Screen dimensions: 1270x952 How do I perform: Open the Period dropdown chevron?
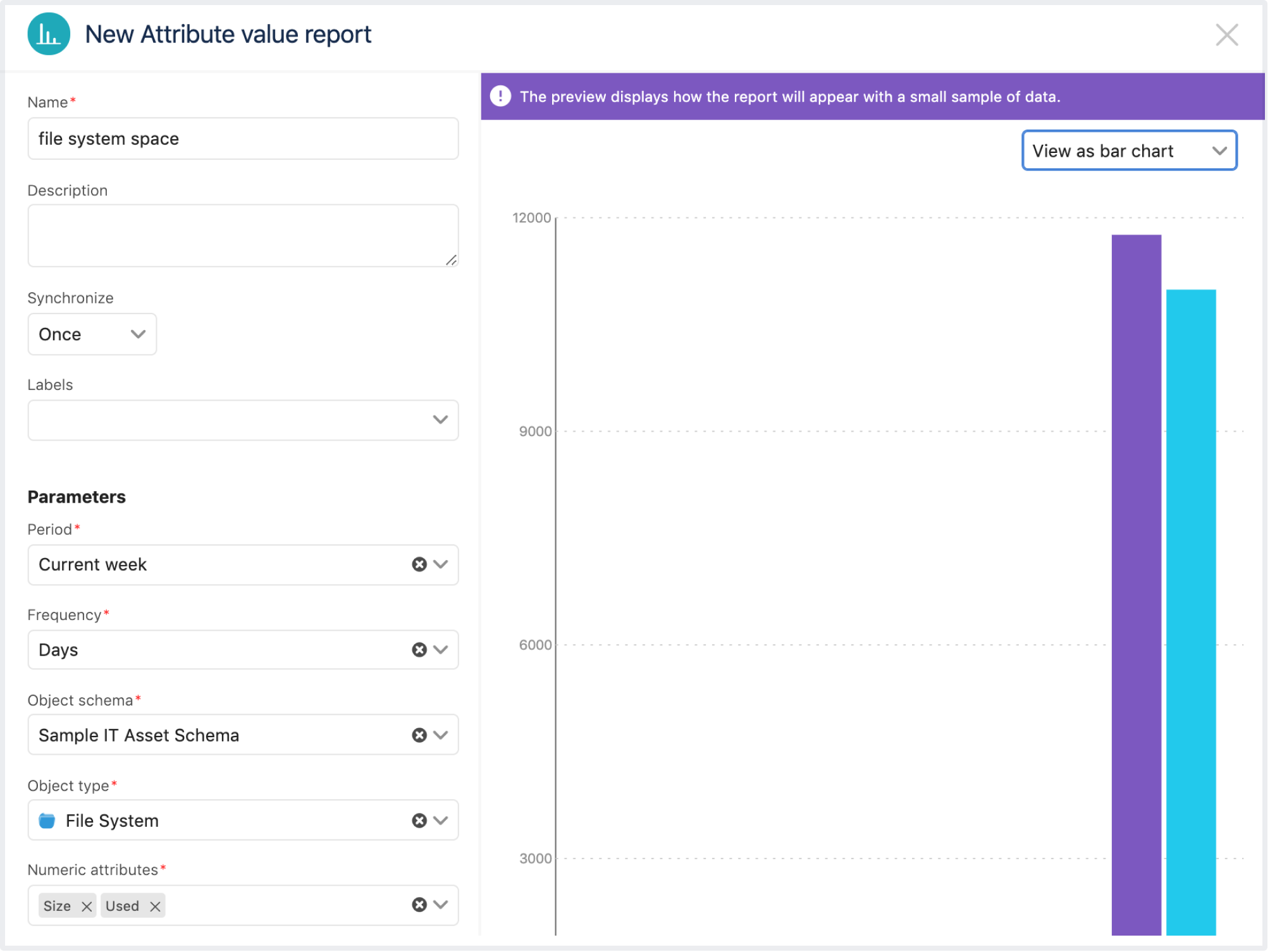click(441, 565)
